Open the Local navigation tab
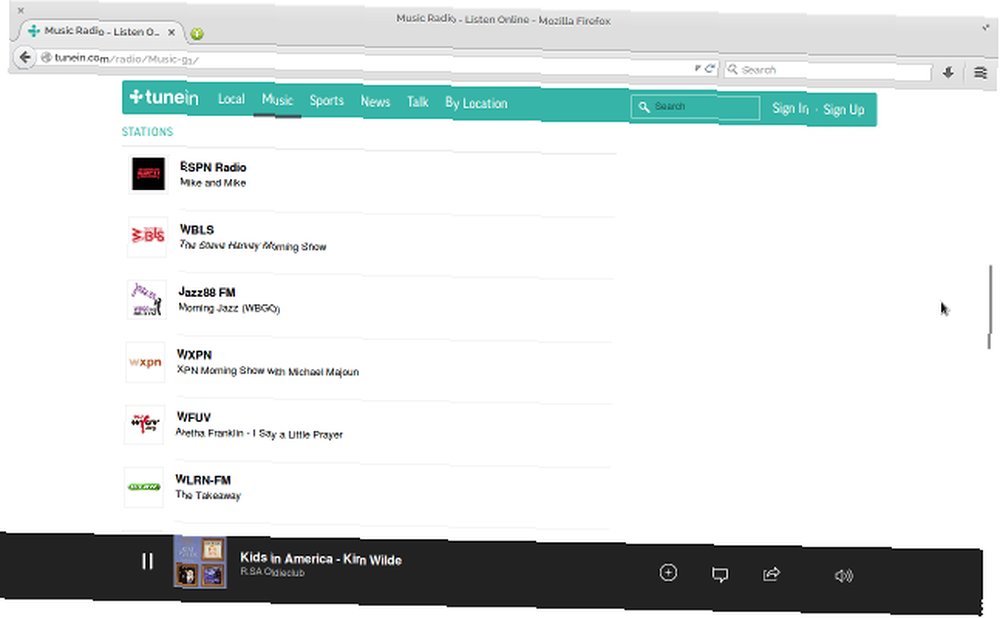Image resolution: width=1000 pixels, height=618 pixels. coord(231,99)
